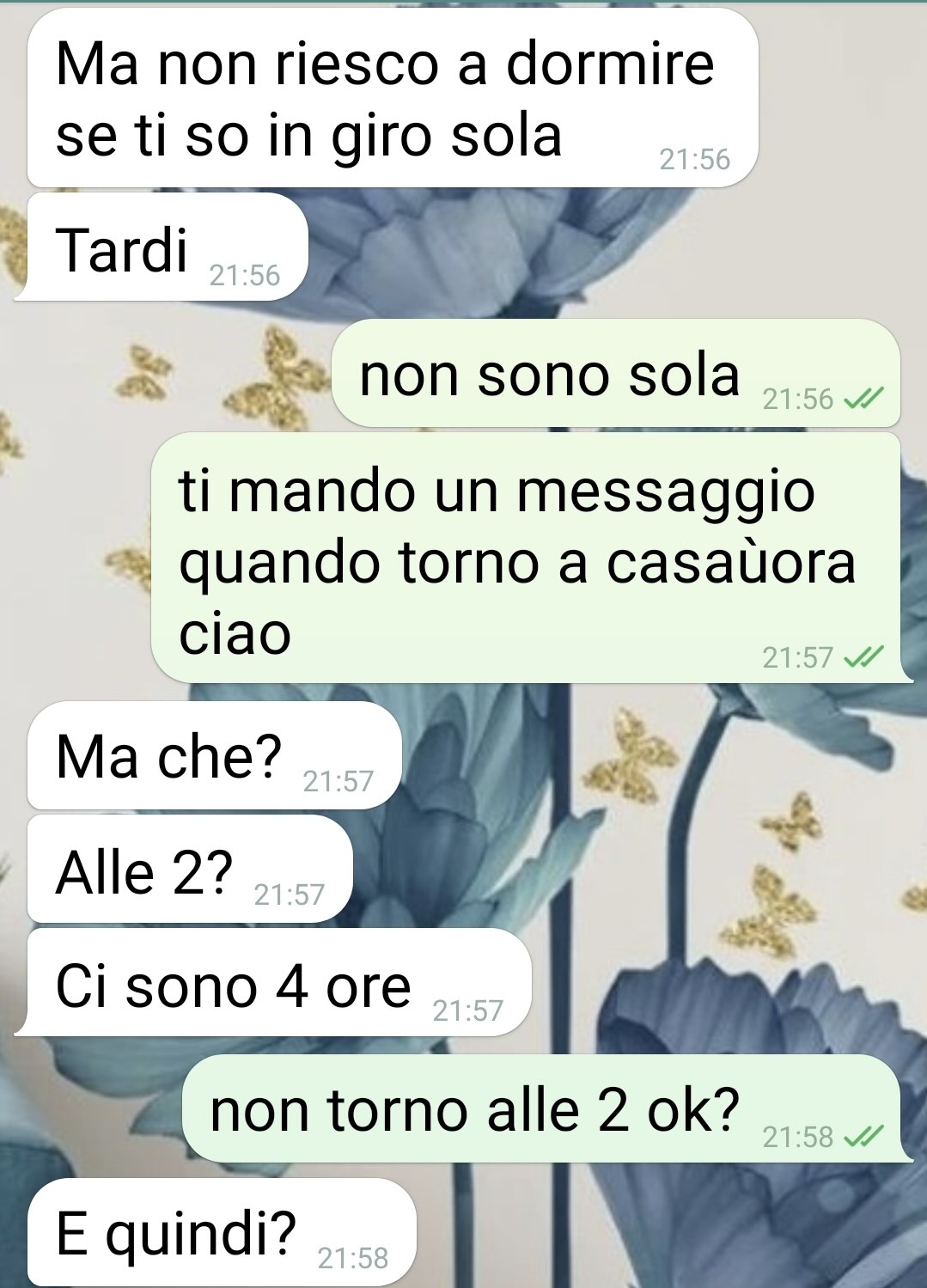Tap the 21:57 timestamp on 'Ci sono 4 ore'
Viewport: 927px width, 1288px height.
(x=468, y=1010)
